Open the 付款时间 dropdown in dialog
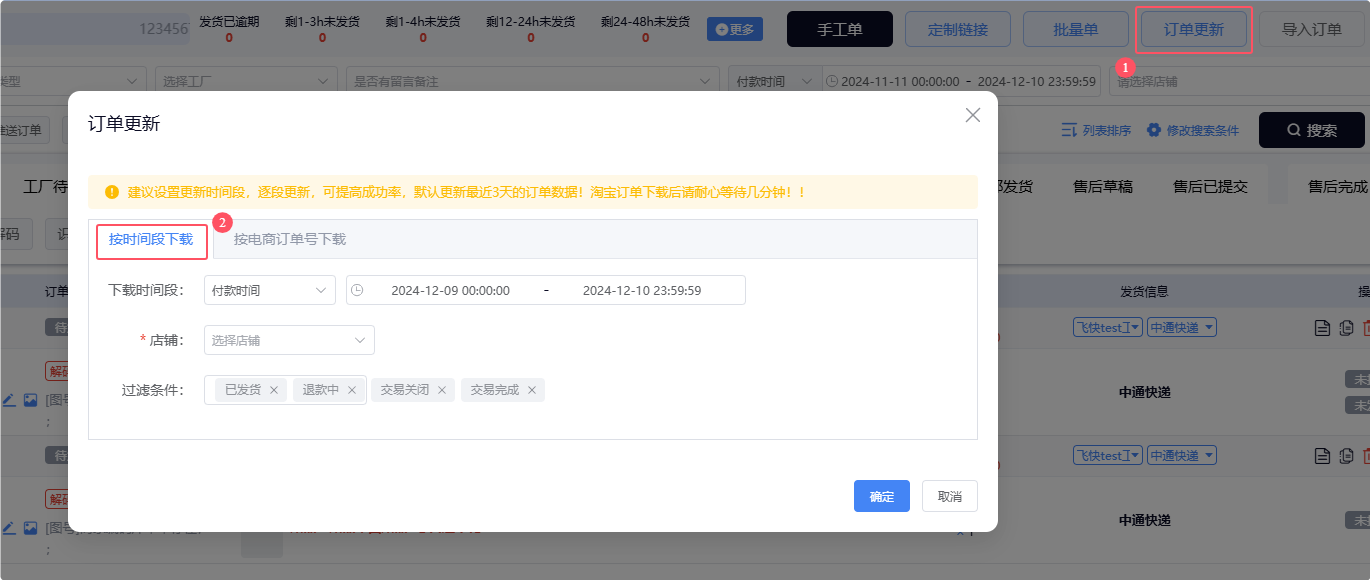The image size is (1370, 580). 269,291
